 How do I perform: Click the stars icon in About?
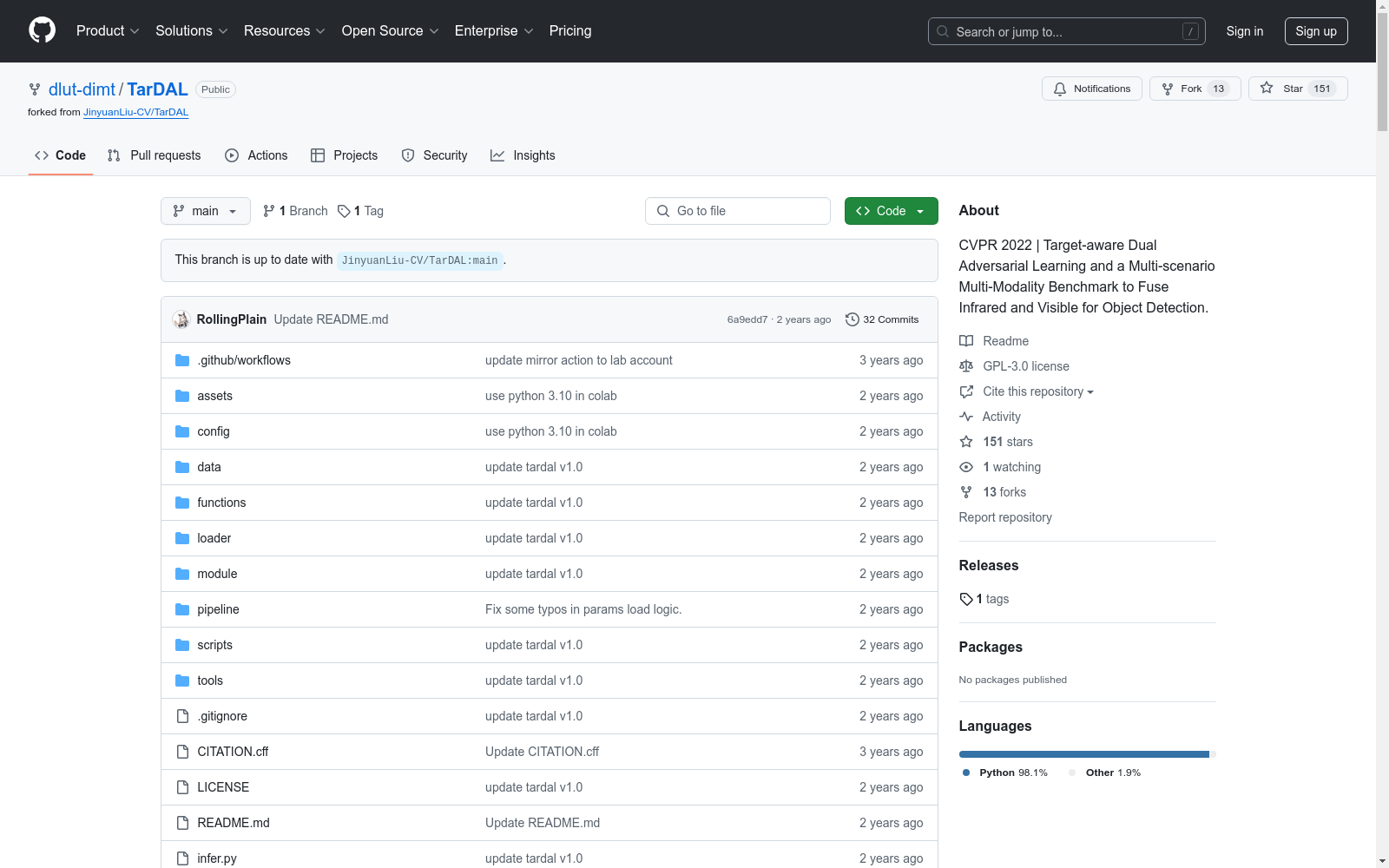coord(966,442)
